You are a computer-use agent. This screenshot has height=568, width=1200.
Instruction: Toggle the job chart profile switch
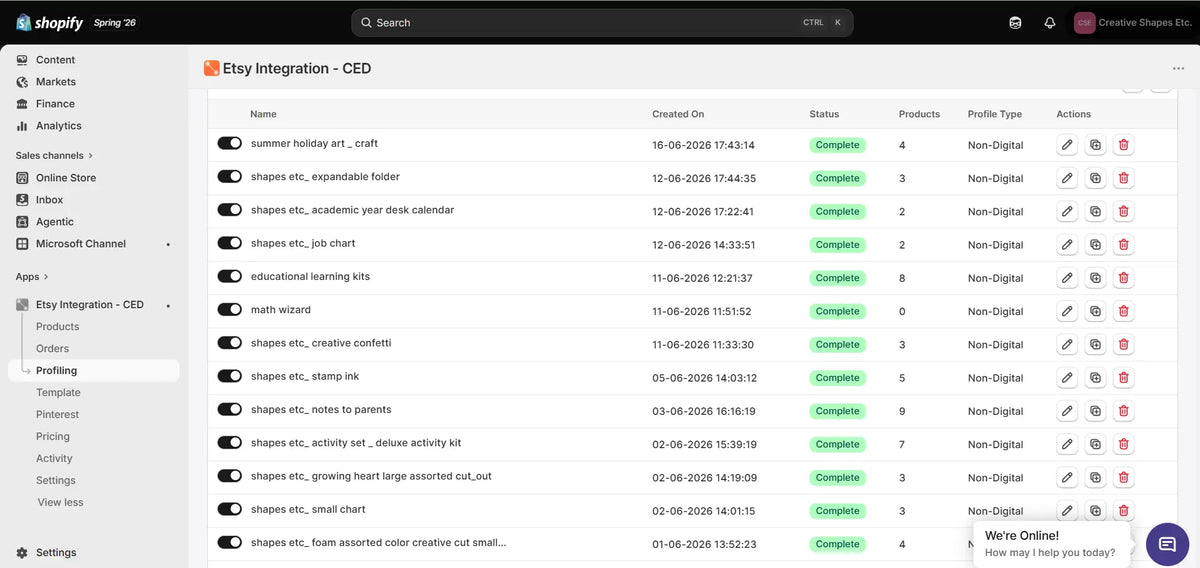[x=230, y=243]
